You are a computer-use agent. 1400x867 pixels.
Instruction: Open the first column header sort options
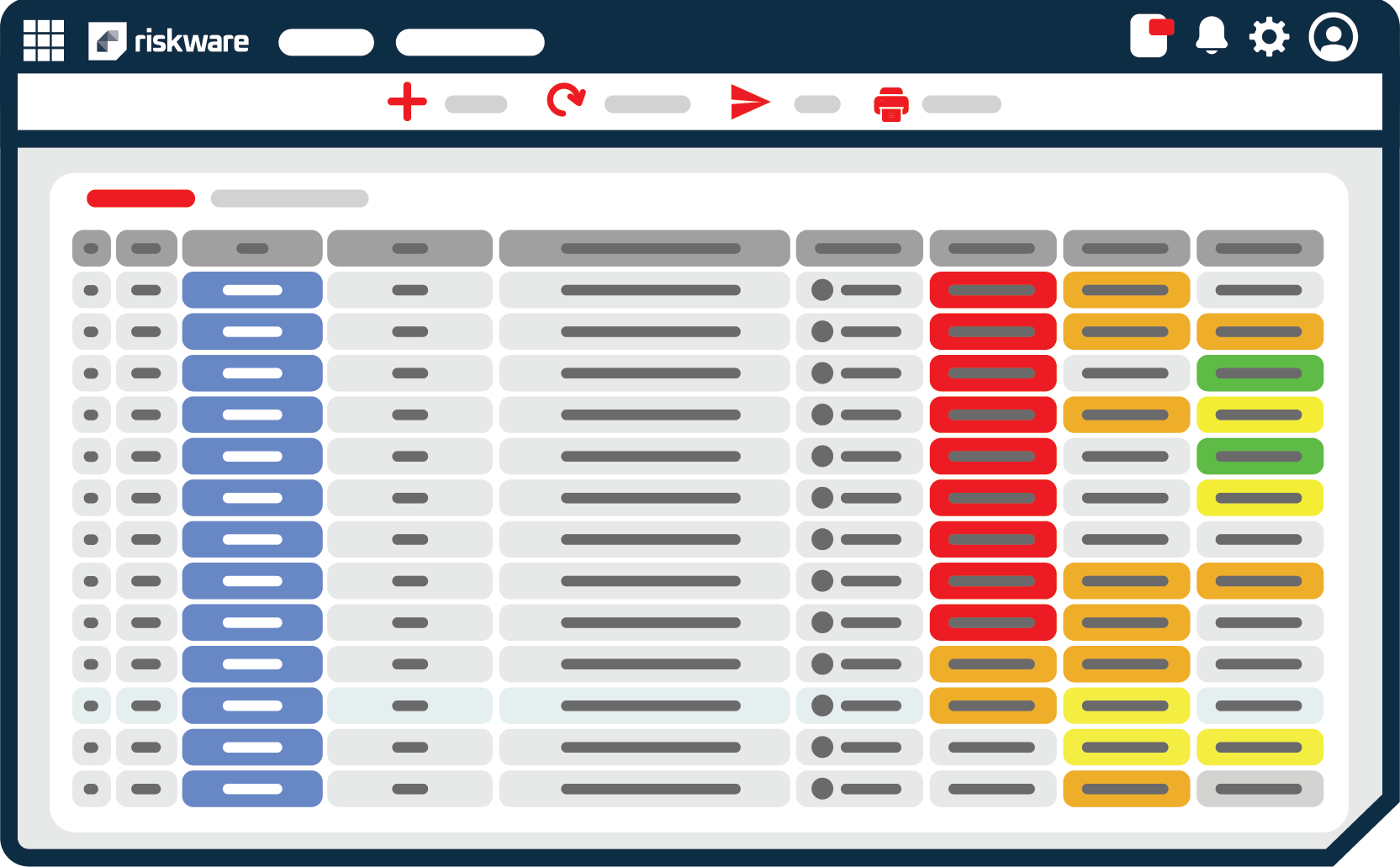coord(91,247)
